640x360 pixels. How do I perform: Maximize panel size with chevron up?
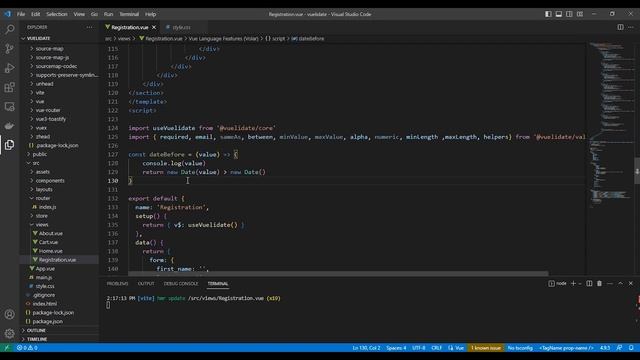[620, 283]
